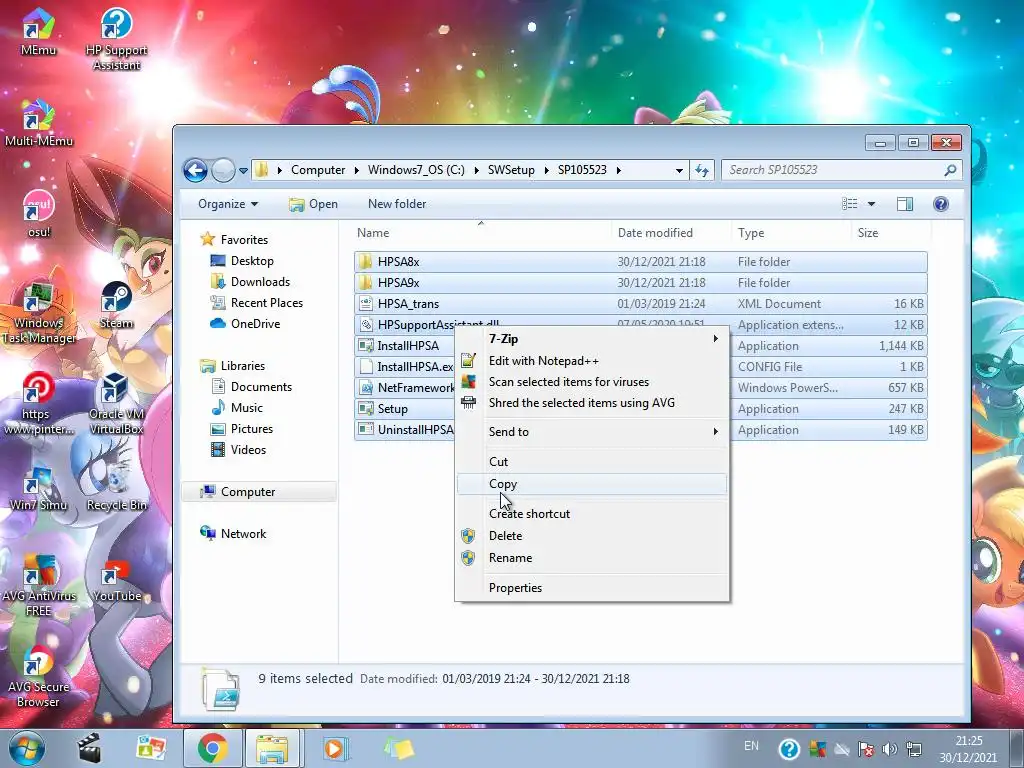Expand path arrow after Computer
This screenshot has height=768, width=1024.
click(x=357, y=170)
